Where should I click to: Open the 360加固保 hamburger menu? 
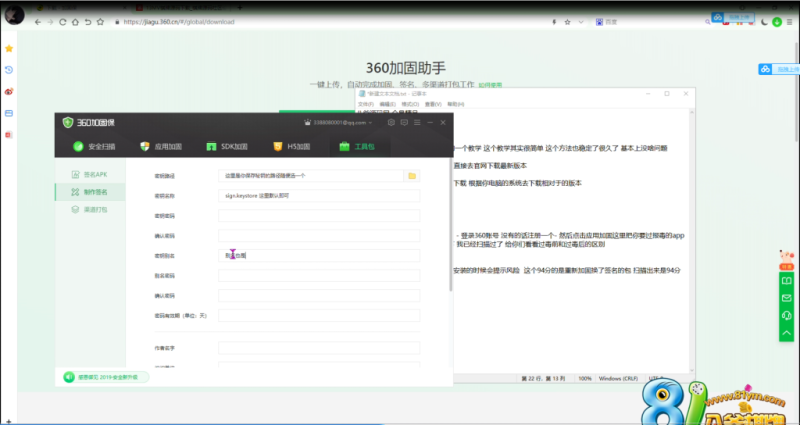click(417, 122)
